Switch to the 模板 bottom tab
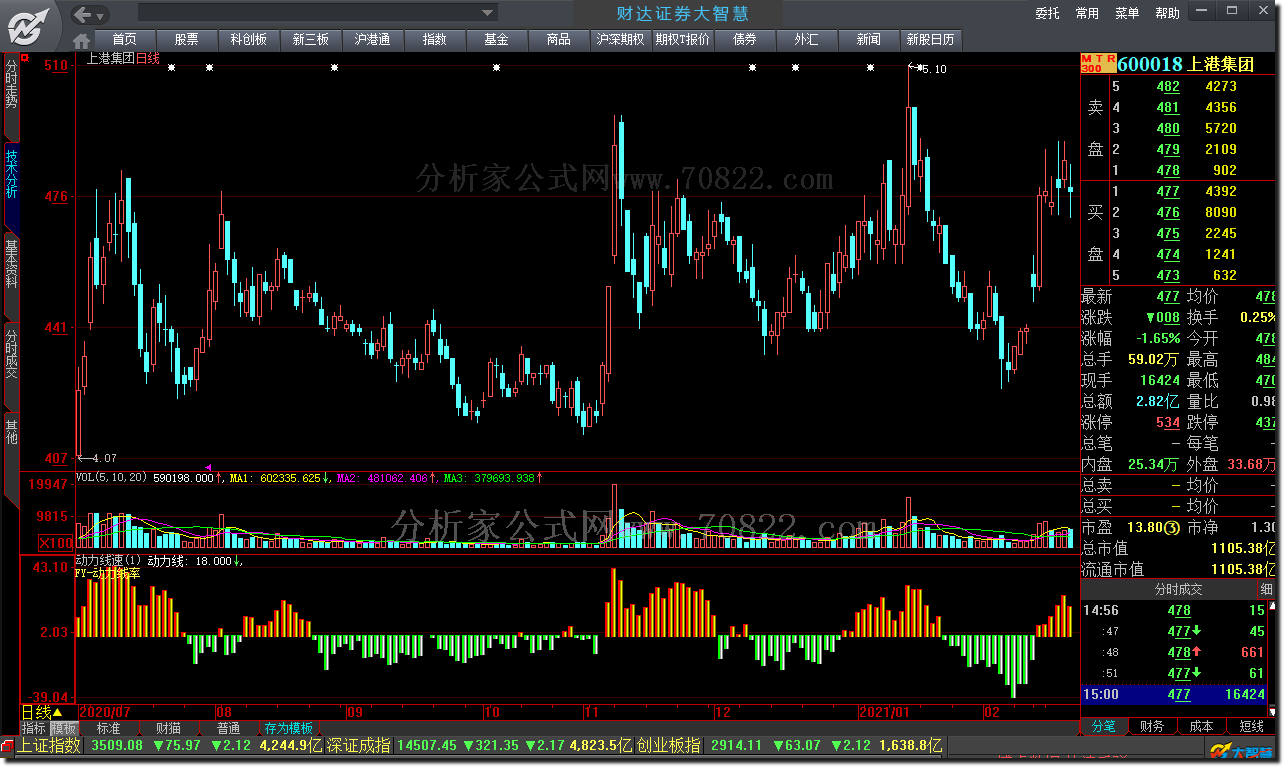1285x767 pixels. click(63, 728)
